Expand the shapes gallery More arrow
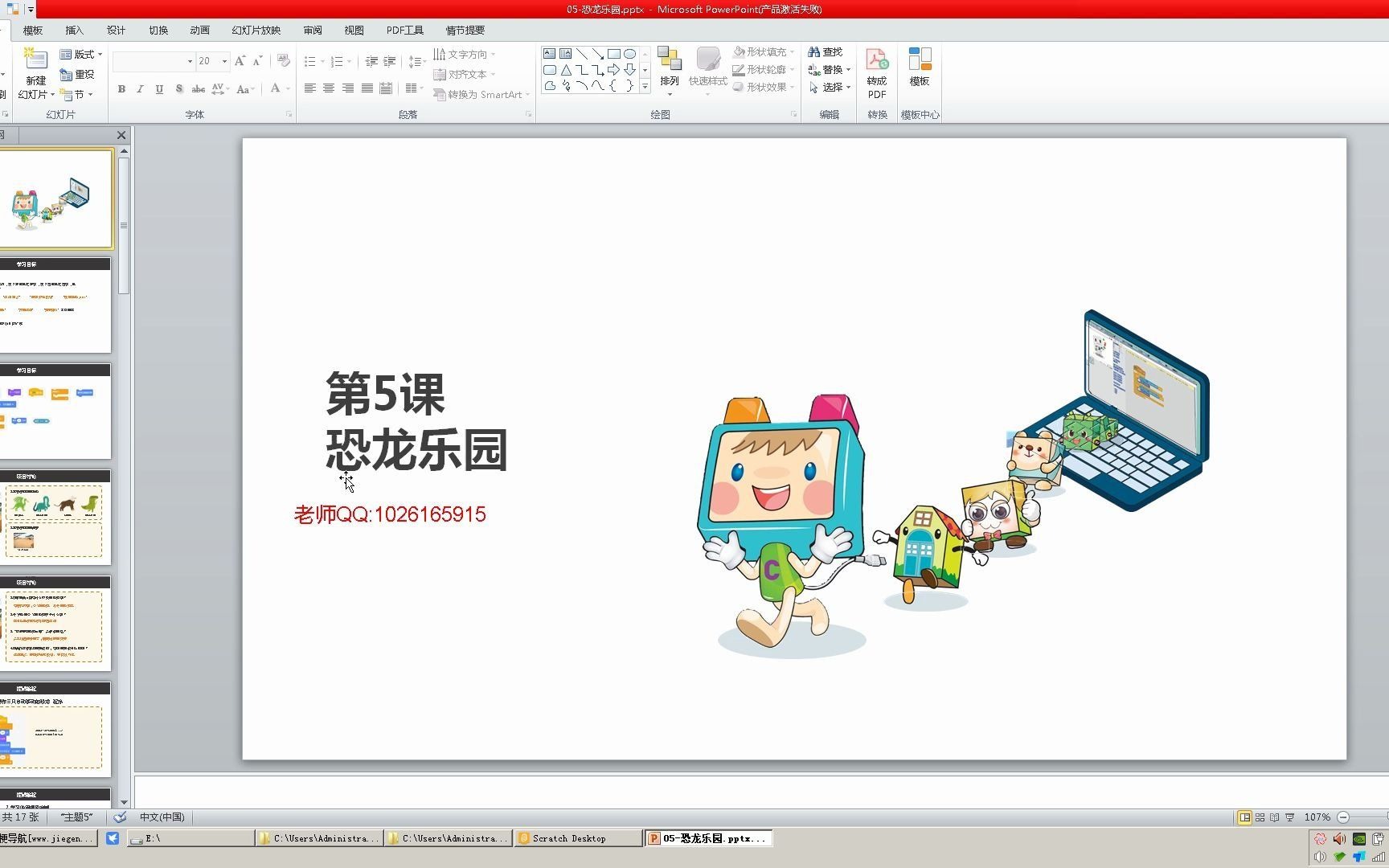This screenshot has width=1389, height=868. (x=645, y=86)
